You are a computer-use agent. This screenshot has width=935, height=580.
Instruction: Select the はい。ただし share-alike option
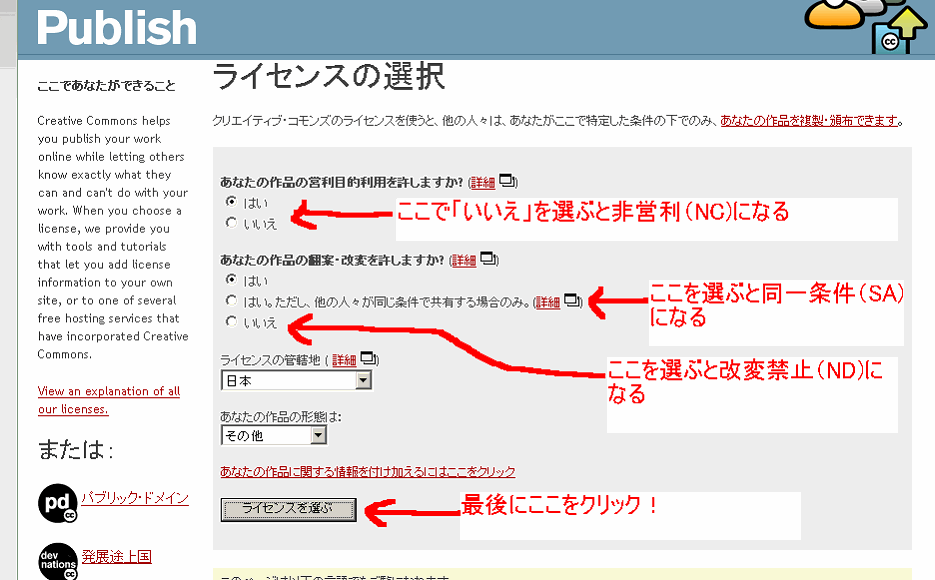tap(231, 300)
